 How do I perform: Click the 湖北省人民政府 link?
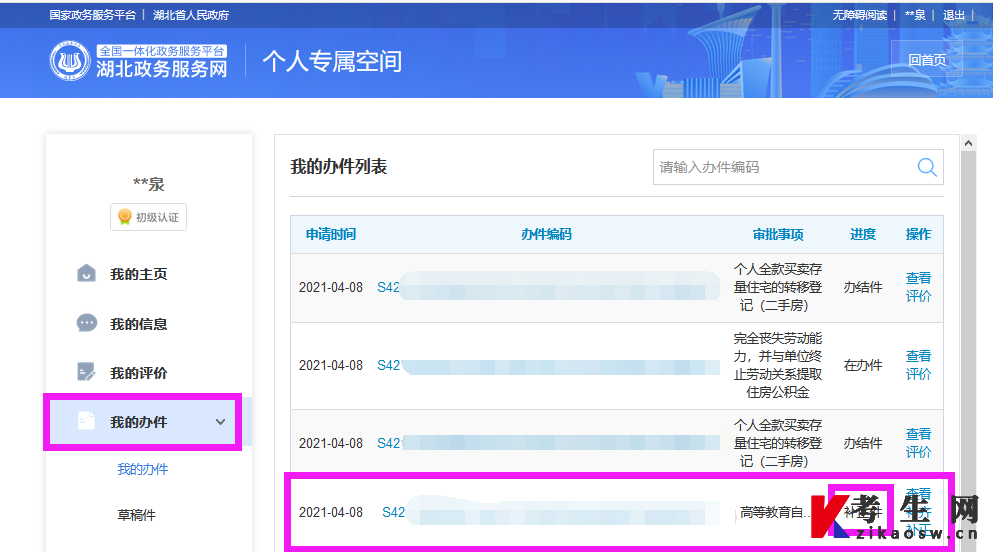[x=191, y=15]
